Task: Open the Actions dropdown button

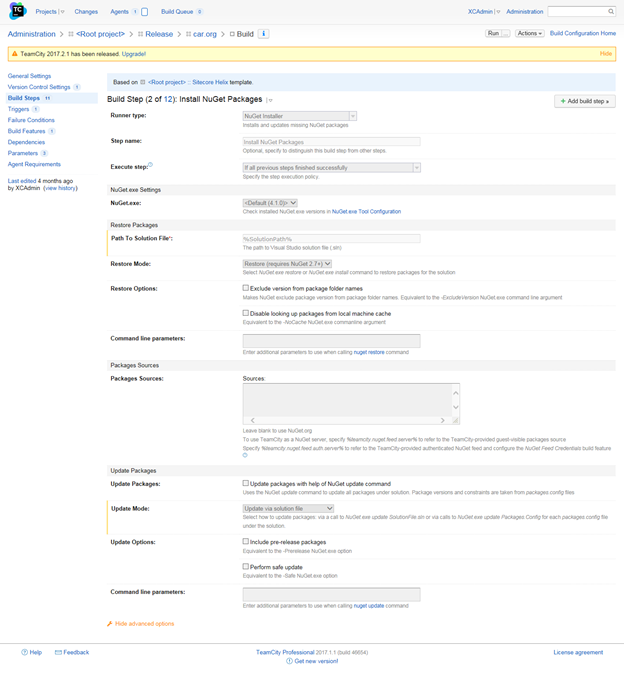Action: [530, 34]
